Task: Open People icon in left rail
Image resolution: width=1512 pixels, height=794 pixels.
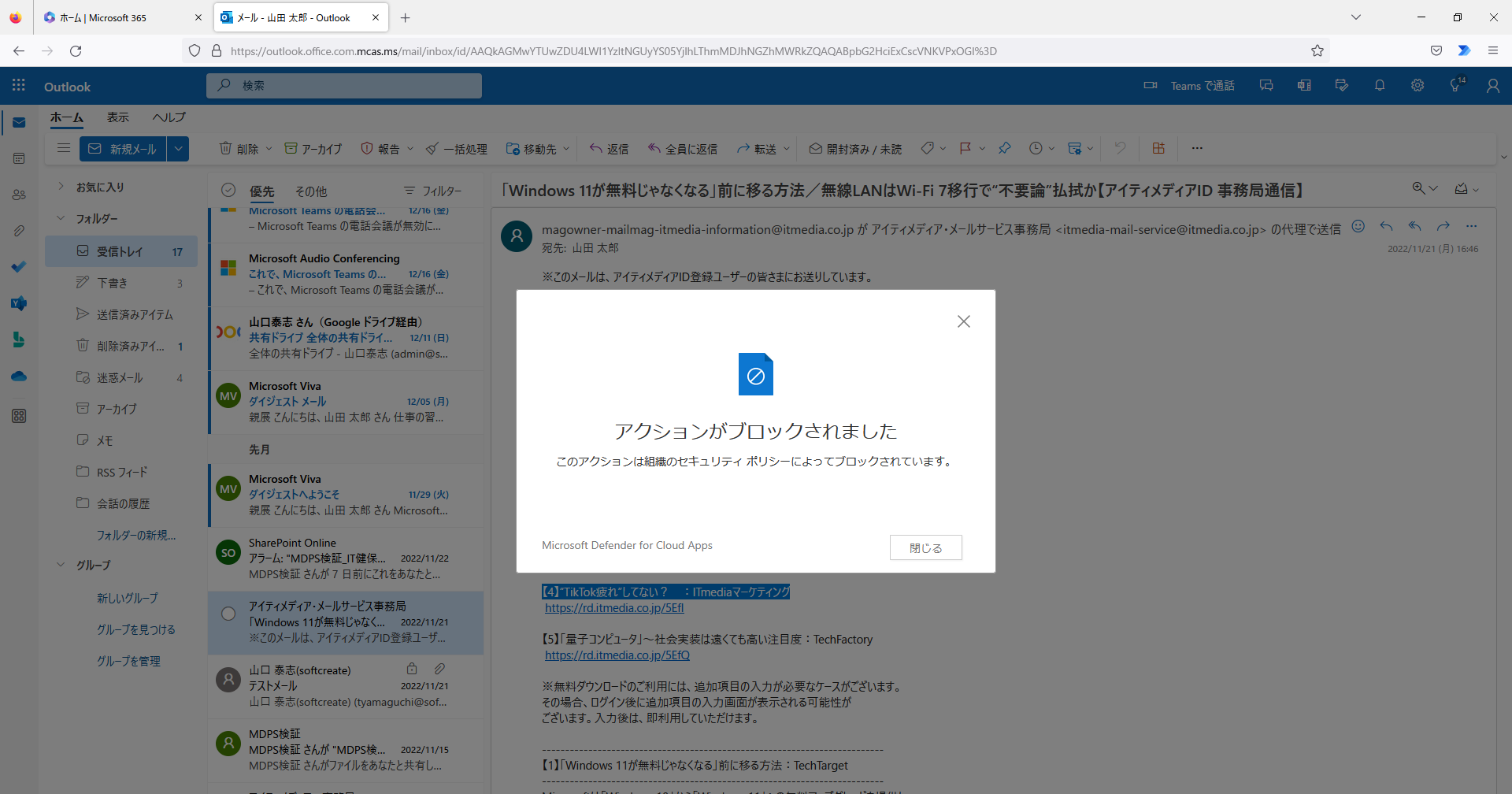Action: [x=19, y=195]
